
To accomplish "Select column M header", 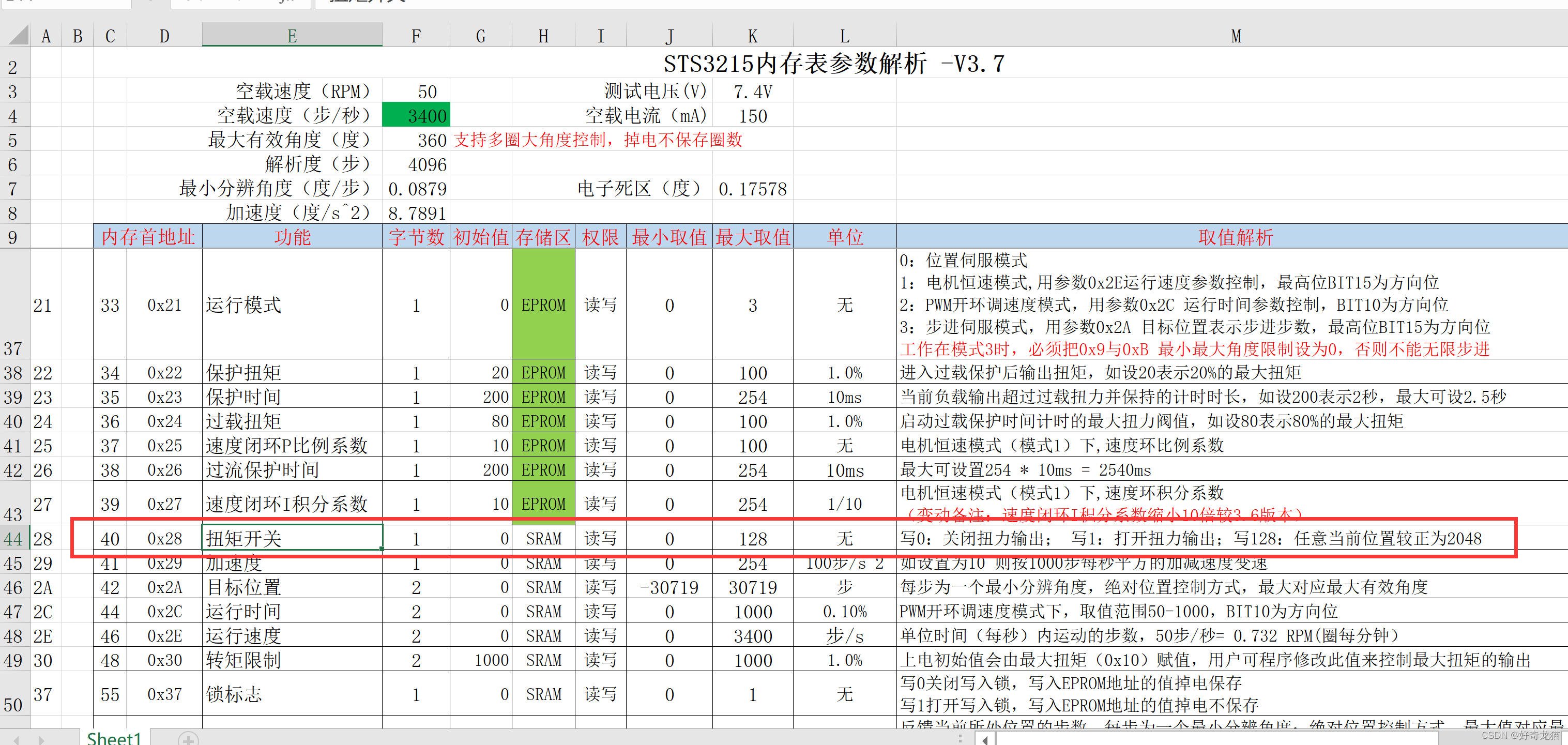I will (1235, 36).
